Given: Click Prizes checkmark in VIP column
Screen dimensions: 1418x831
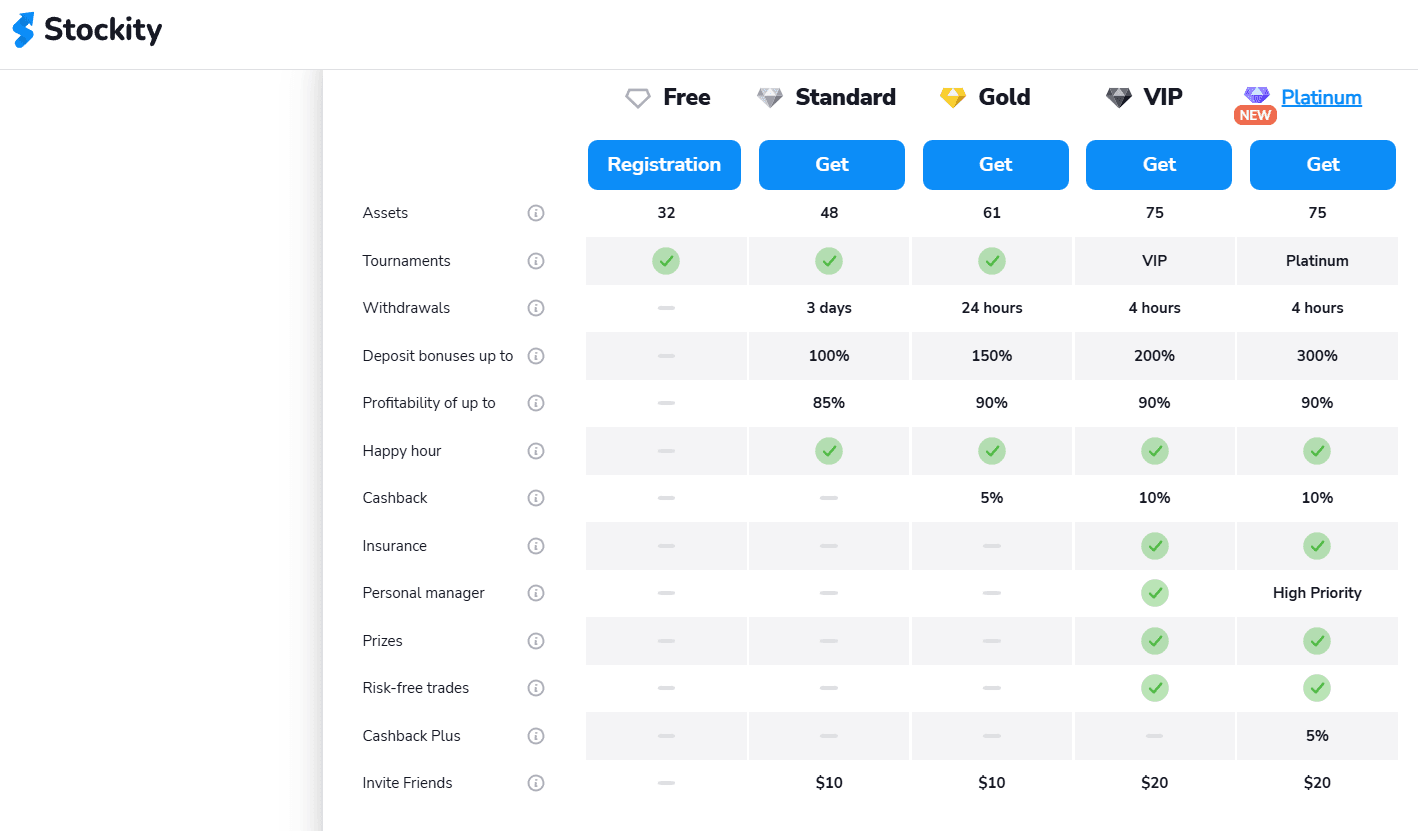Looking at the screenshot, I should coord(1155,641).
